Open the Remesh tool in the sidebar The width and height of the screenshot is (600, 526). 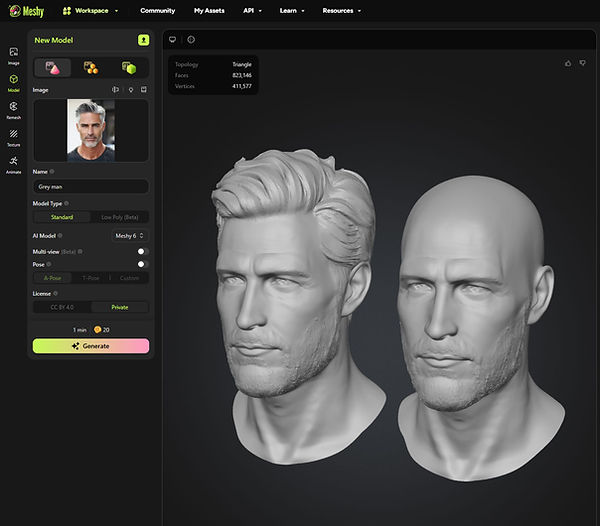click(14, 111)
